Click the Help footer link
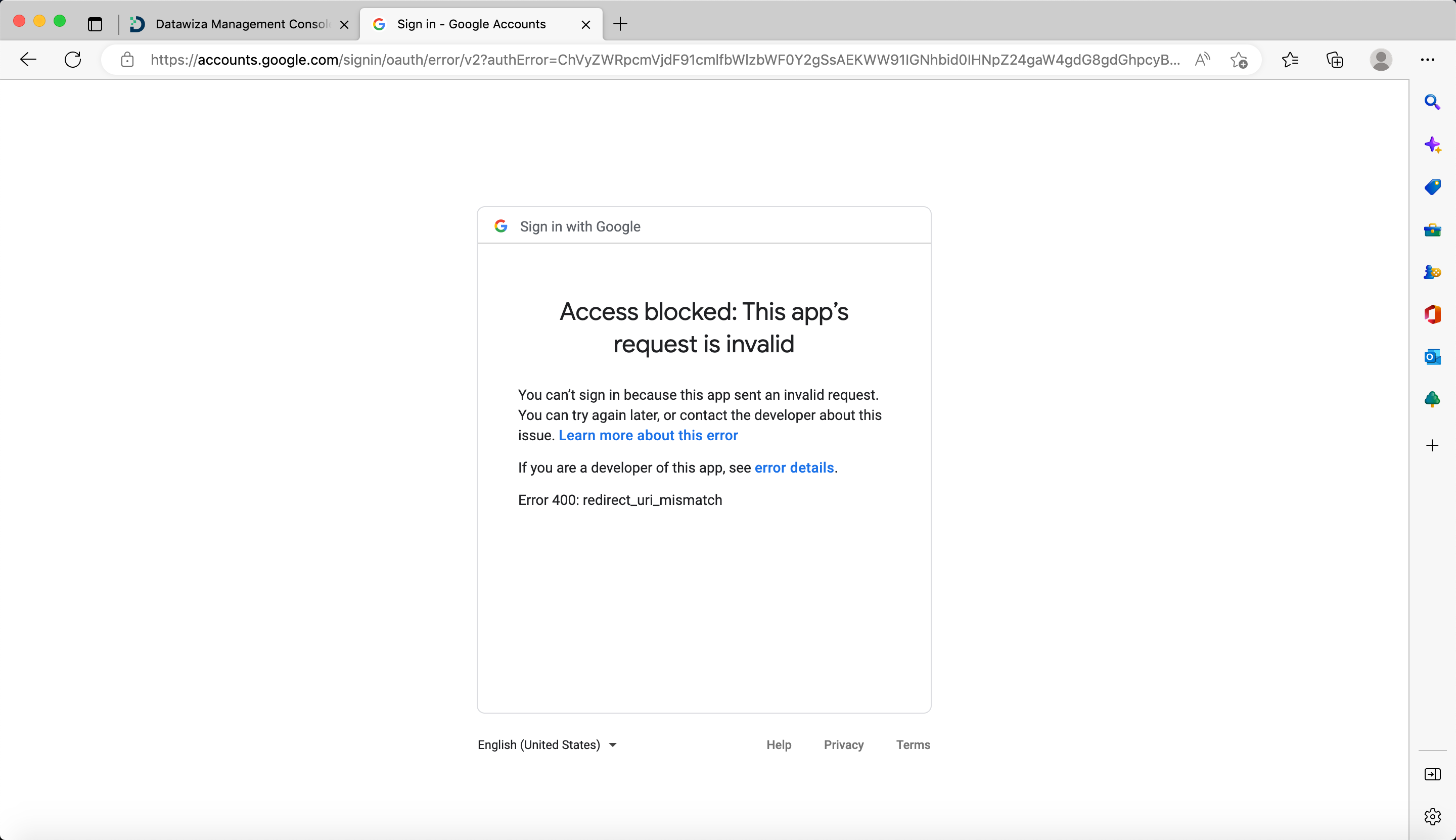The image size is (1456, 840). coord(778,744)
